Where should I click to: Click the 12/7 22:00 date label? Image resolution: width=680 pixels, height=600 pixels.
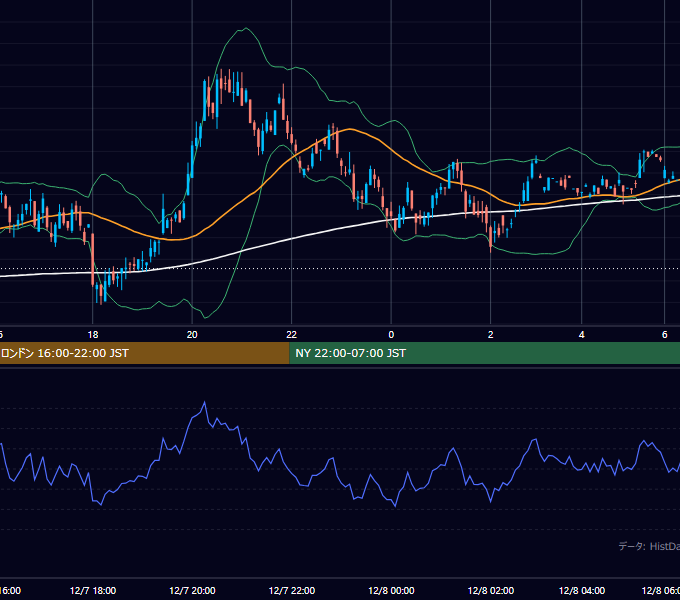click(x=291, y=591)
